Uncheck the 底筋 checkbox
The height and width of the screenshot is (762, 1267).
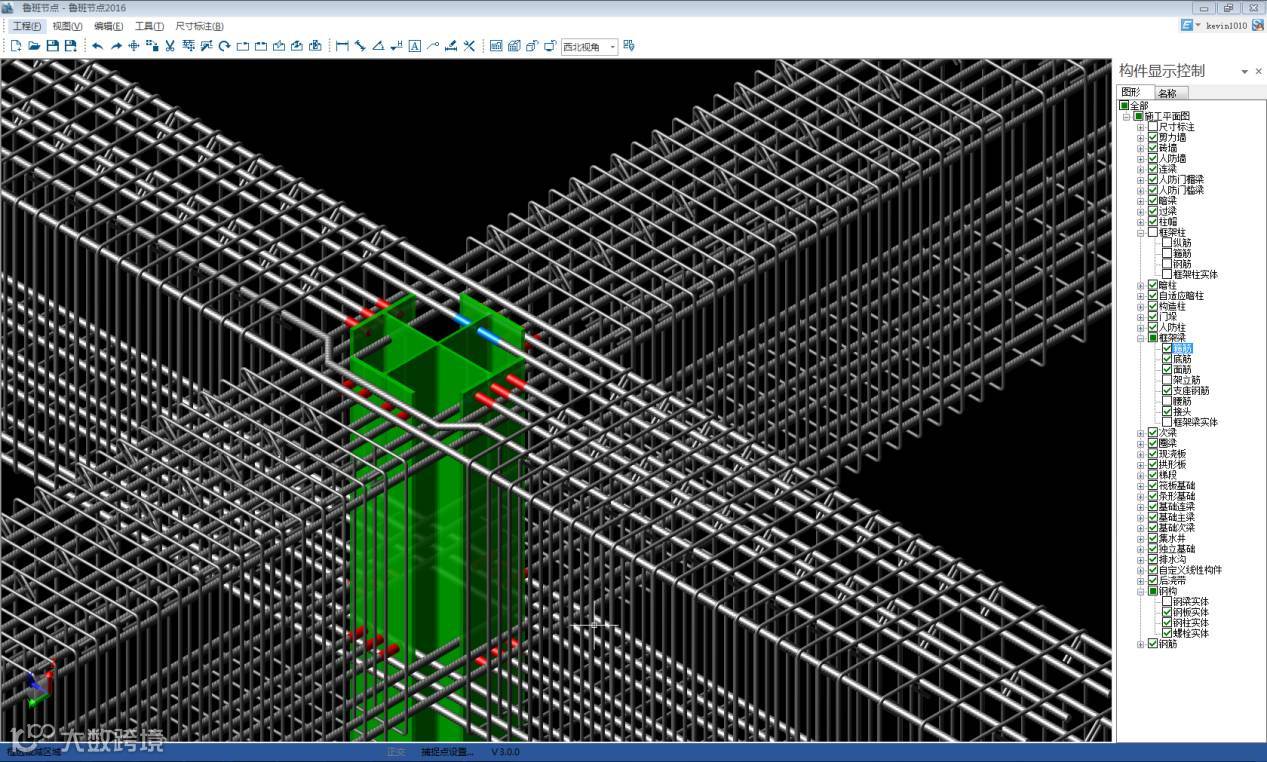coord(1167,359)
